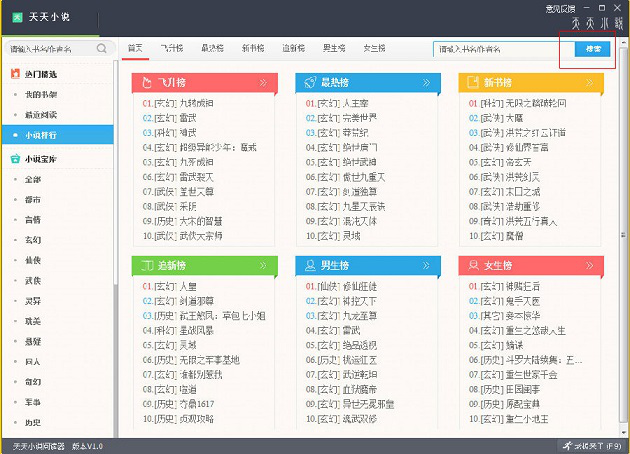Screen dimensions: 630x454
Task: Open 09.[玄幻] 异世无冕邪皇 in 男生榜
Action: (350, 404)
